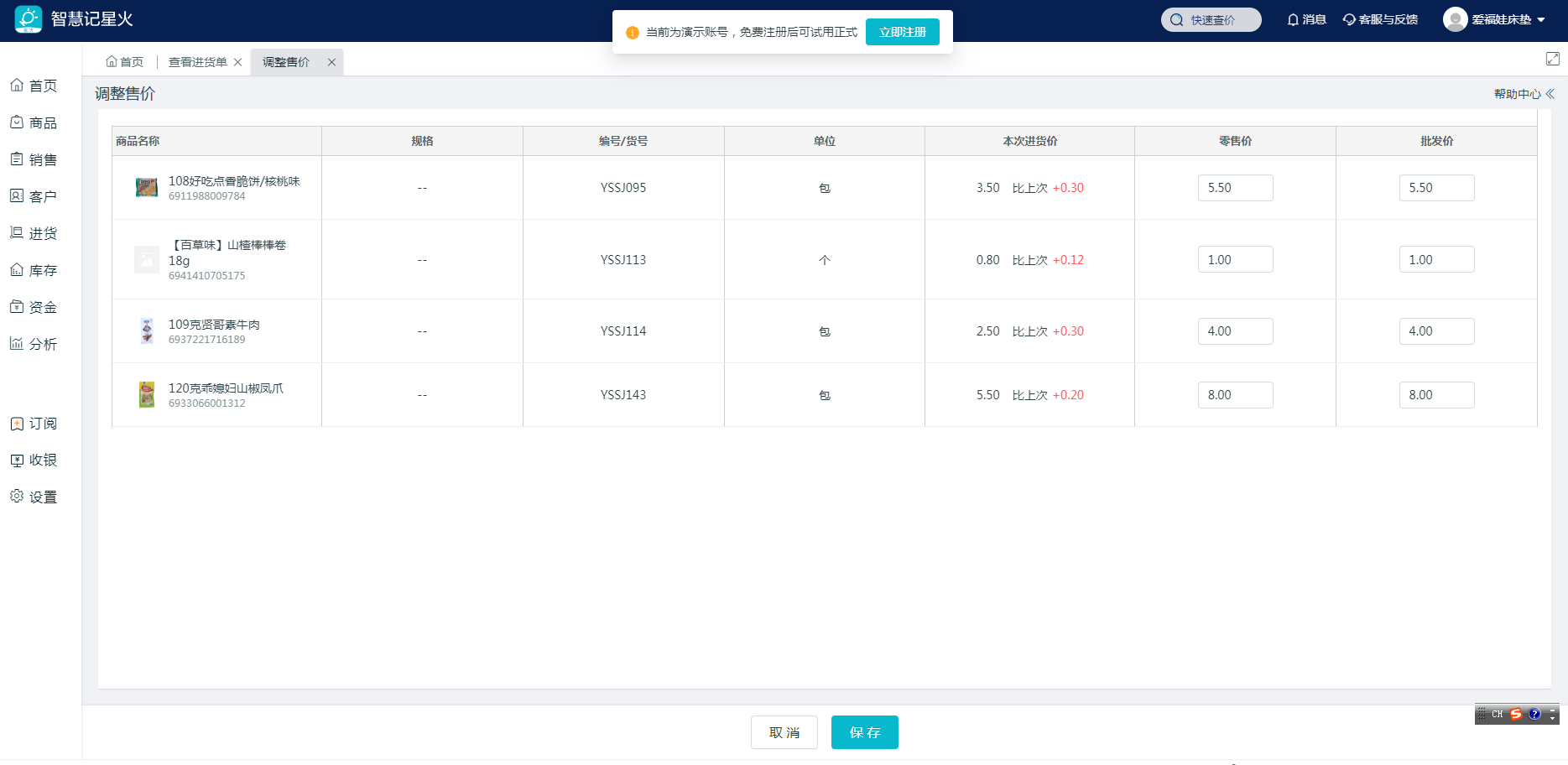The image size is (1568, 765).
Task: Open 客服与反馈 headset link
Action: pyautogui.click(x=1380, y=19)
